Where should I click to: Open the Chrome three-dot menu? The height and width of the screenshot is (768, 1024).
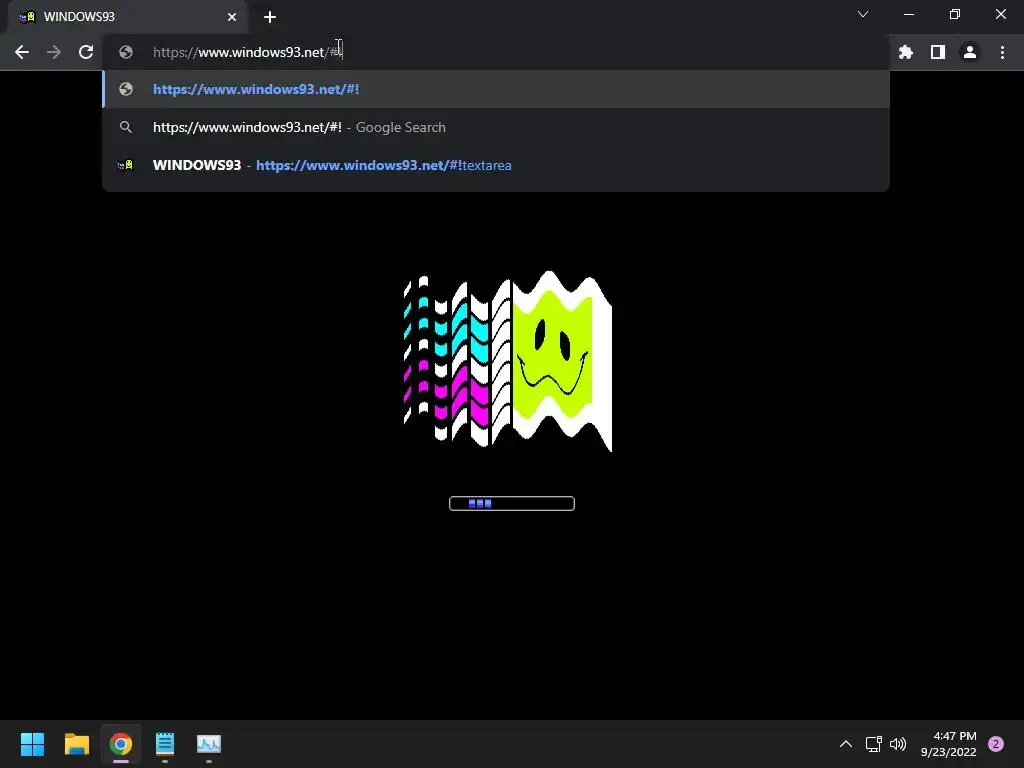tap(1002, 52)
